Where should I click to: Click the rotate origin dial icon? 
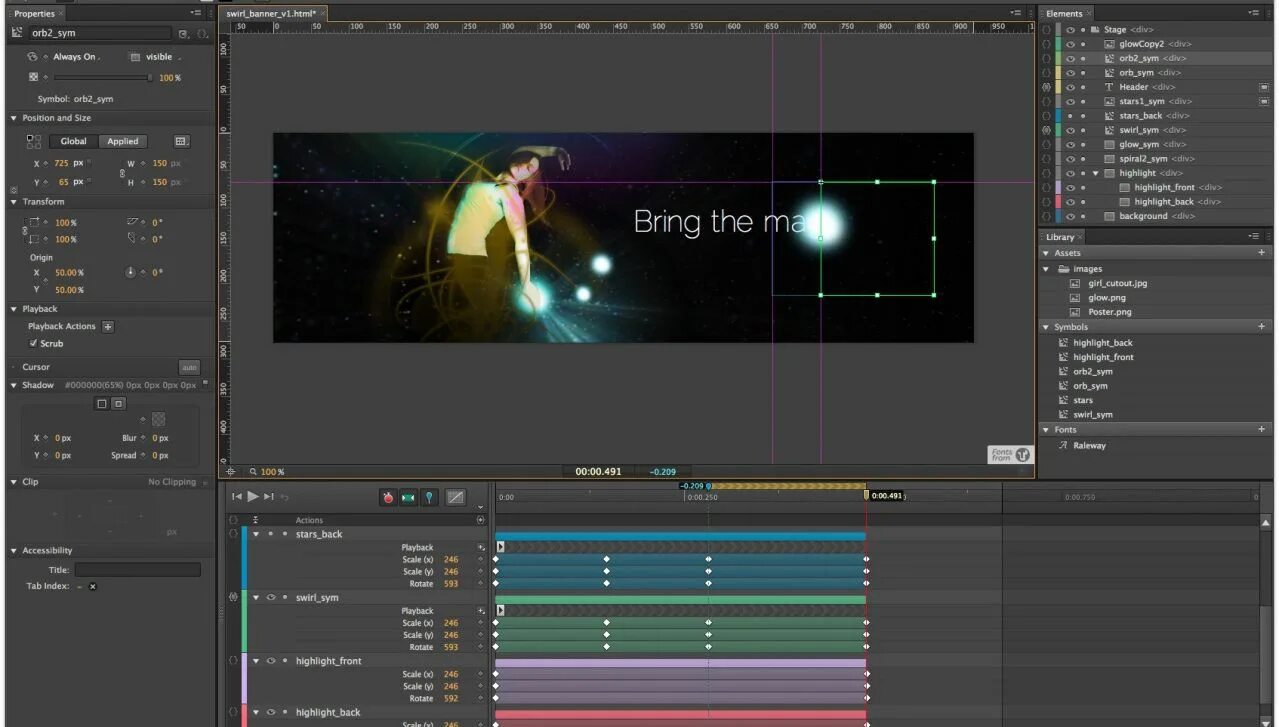pyautogui.click(x=130, y=272)
